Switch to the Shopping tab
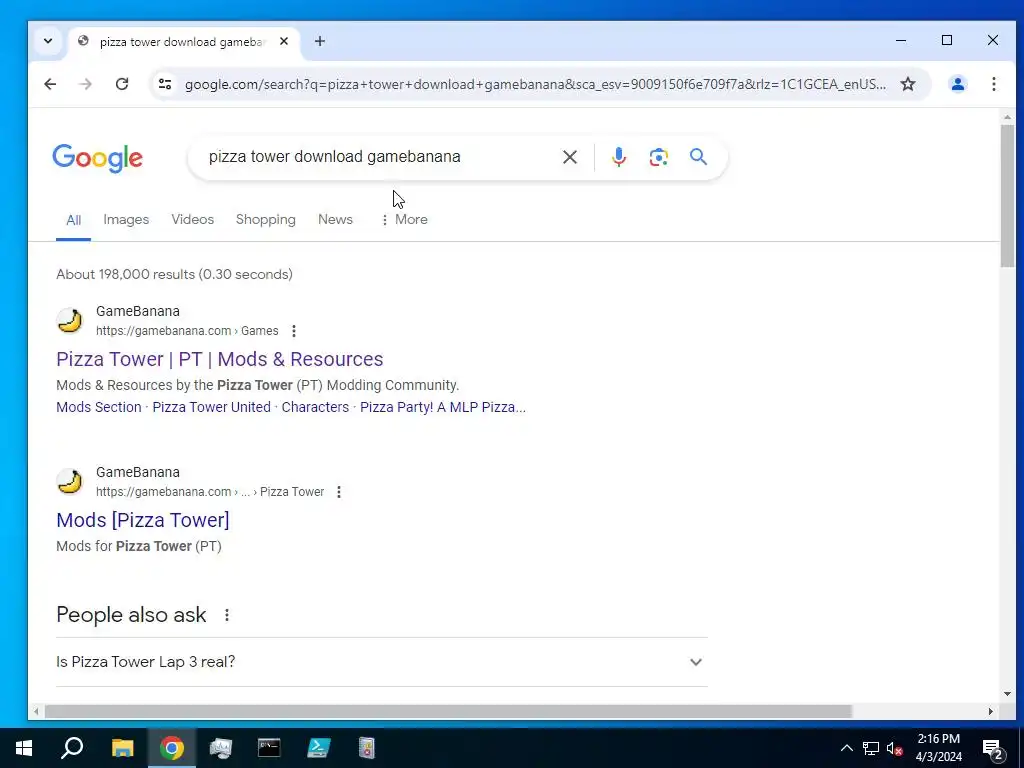The height and width of the screenshot is (768, 1024). pyautogui.click(x=266, y=219)
